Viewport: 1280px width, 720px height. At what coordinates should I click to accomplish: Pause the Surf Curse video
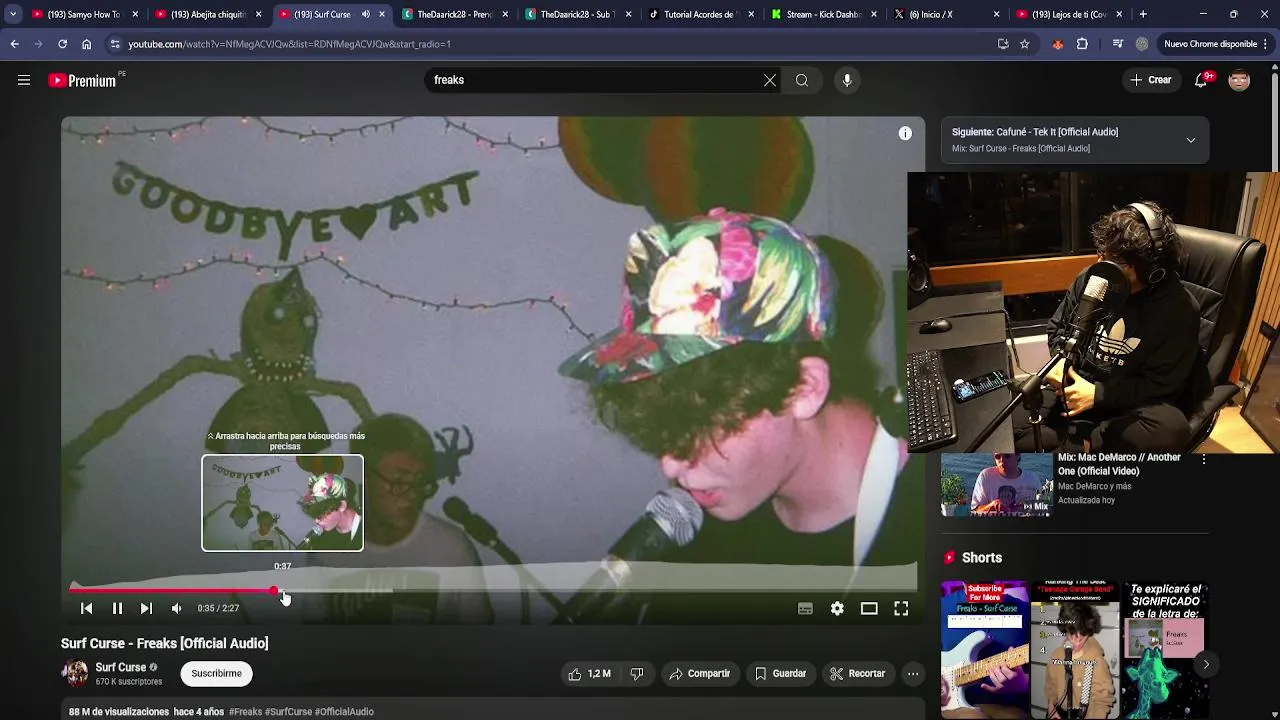click(x=117, y=608)
